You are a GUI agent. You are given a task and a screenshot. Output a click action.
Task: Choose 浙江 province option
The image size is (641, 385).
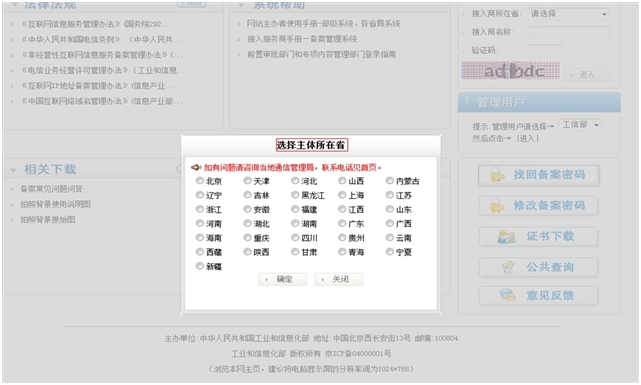coord(199,209)
